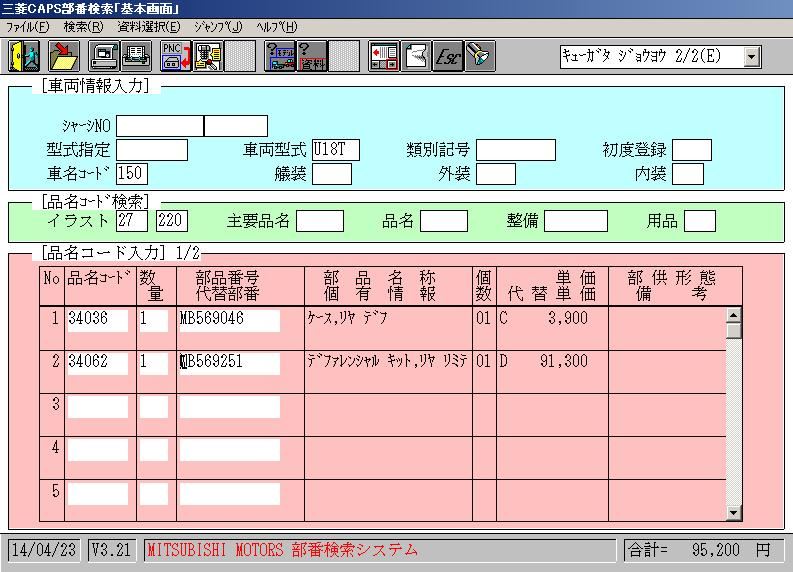Open the ヘルプ(H) menu

click(277, 27)
